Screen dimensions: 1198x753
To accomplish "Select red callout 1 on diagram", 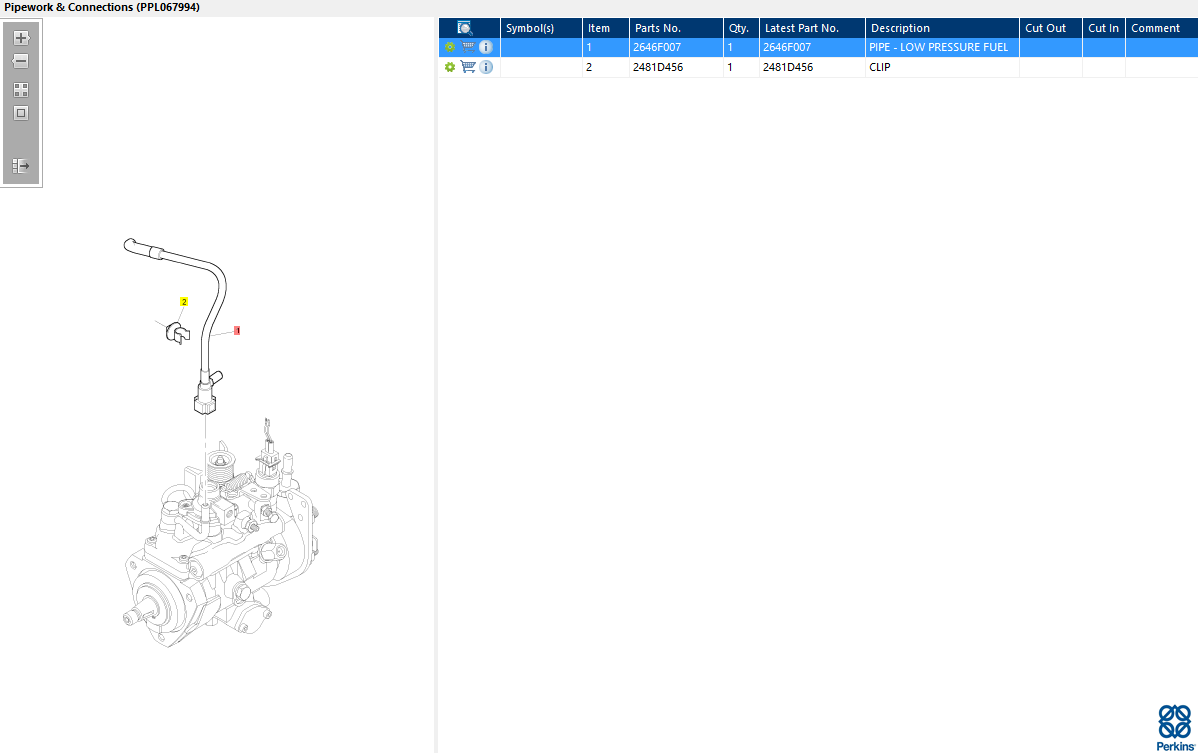I will point(237,331).
